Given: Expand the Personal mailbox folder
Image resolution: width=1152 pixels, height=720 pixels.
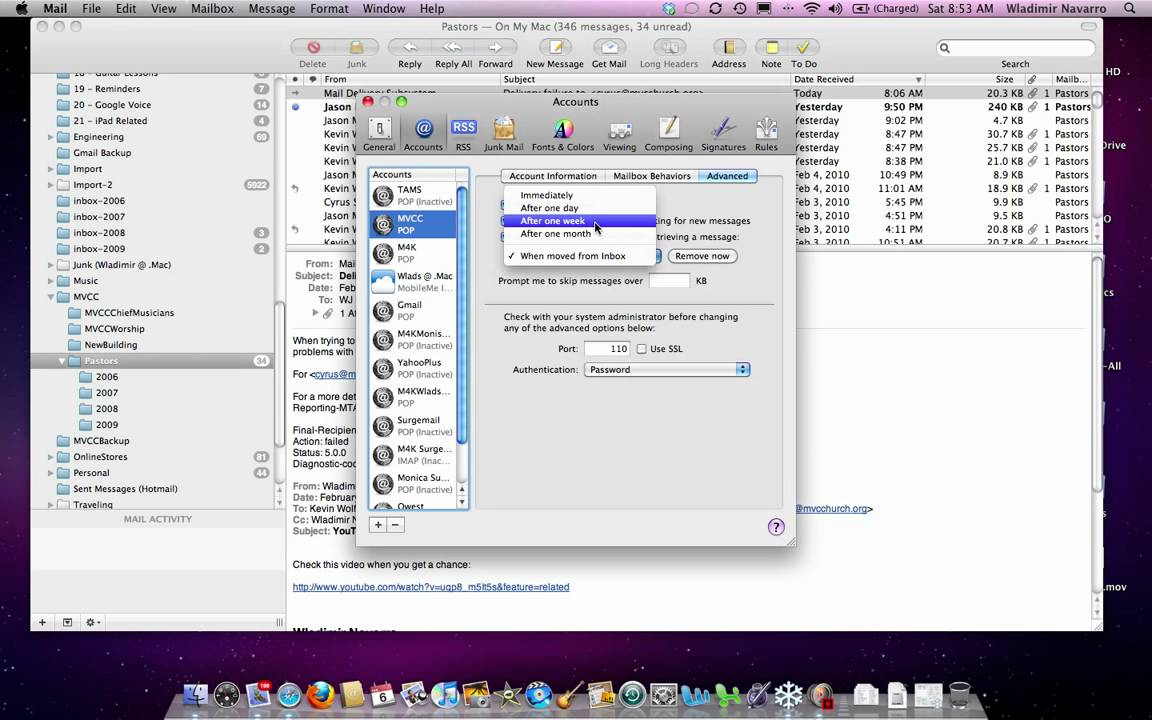Looking at the screenshot, I should 51,473.
